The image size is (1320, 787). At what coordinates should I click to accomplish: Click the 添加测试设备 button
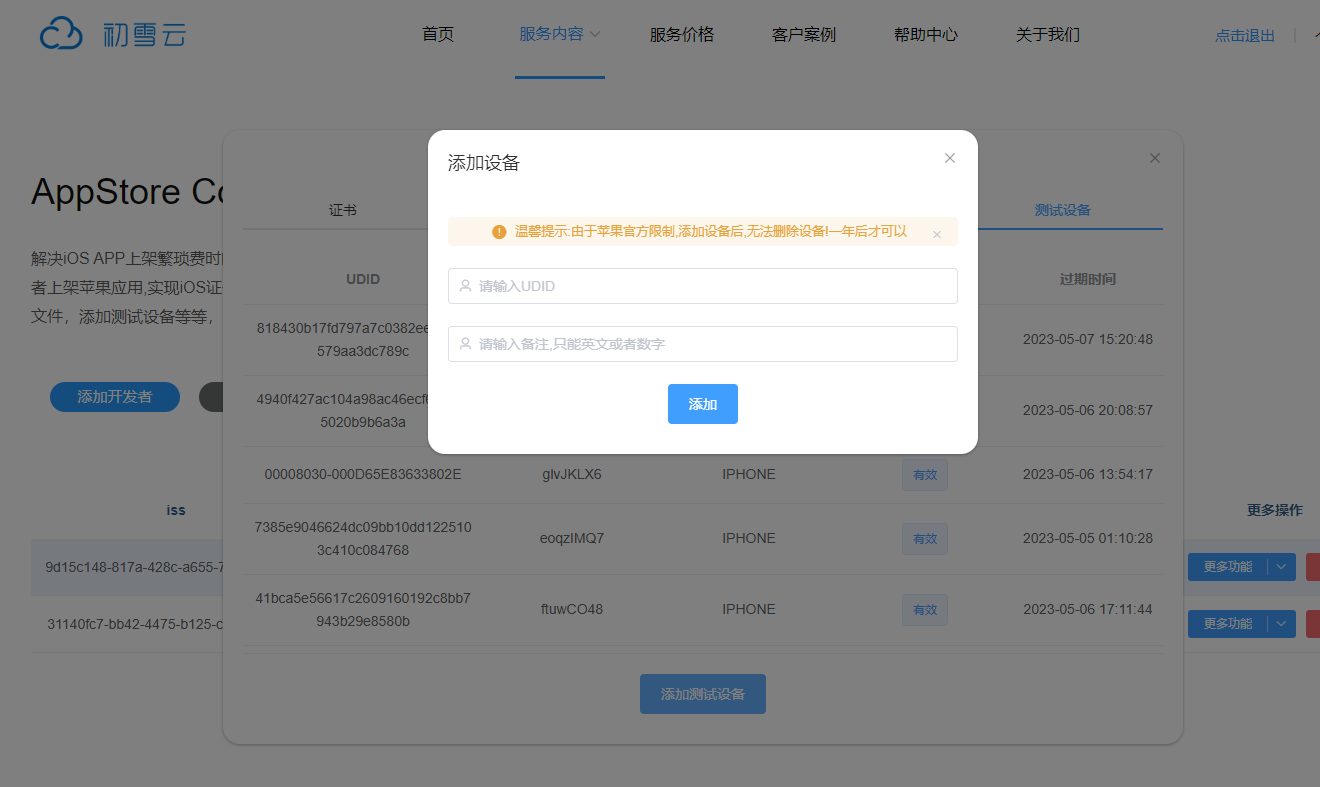pyautogui.click(x=703, y=694)
